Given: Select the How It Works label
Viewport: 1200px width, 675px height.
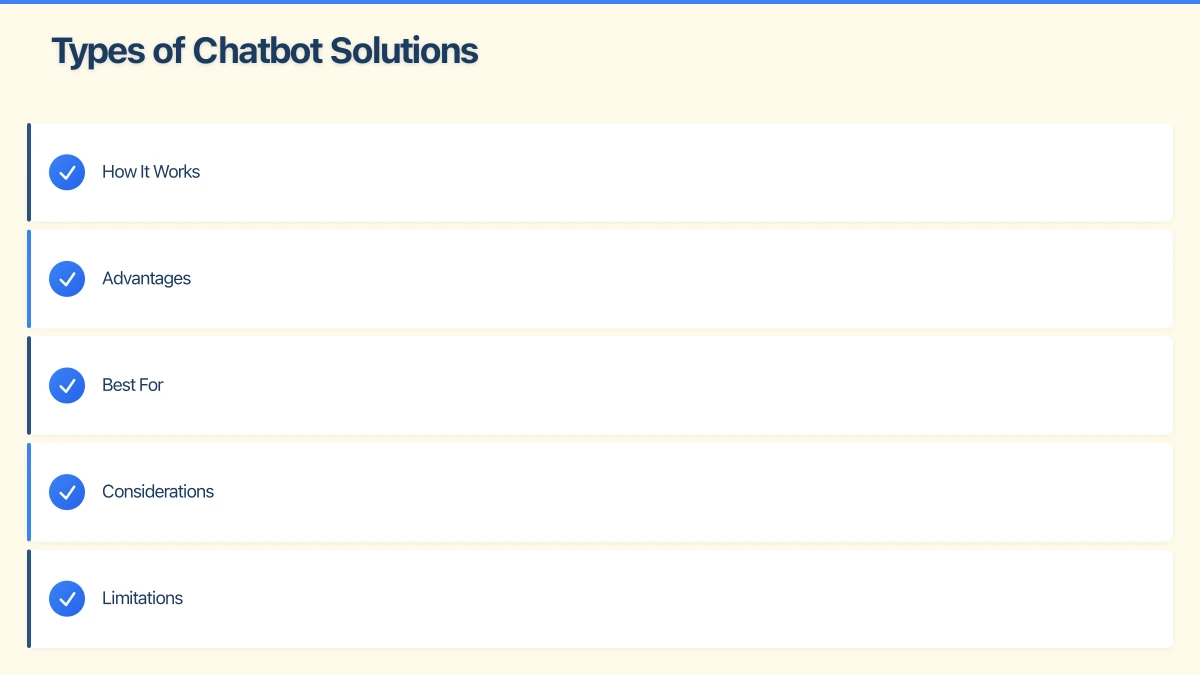Looking at the screenshot, I should 150,172.
